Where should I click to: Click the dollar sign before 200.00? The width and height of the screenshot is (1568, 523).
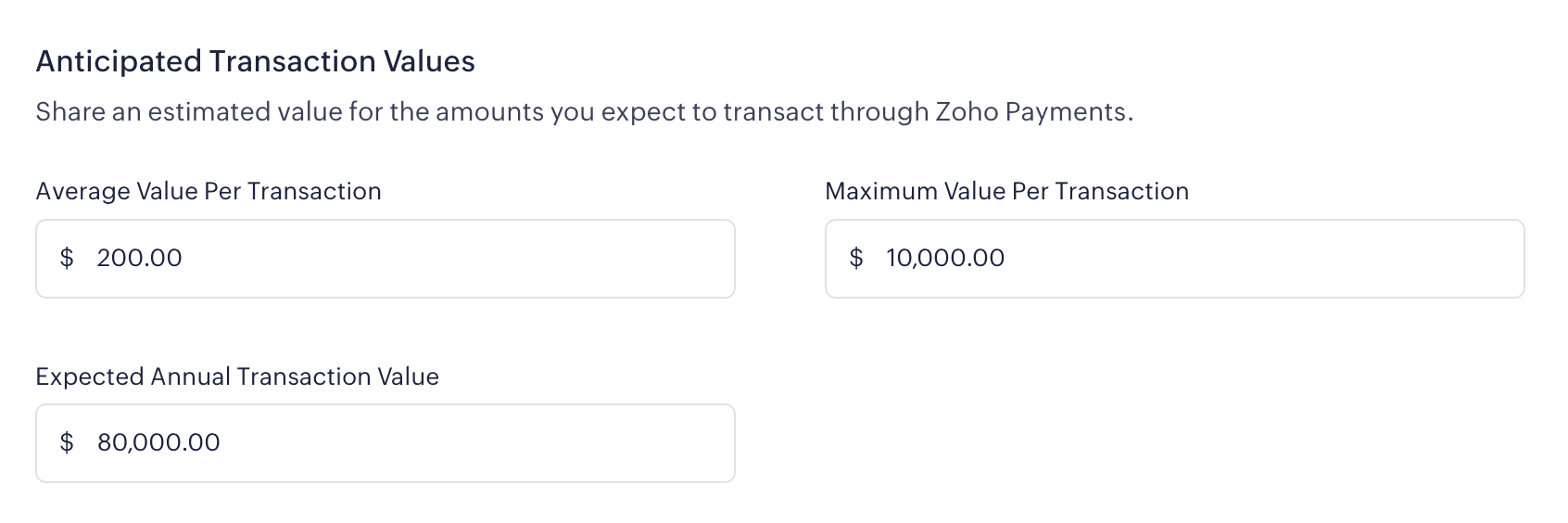[67, 258]
